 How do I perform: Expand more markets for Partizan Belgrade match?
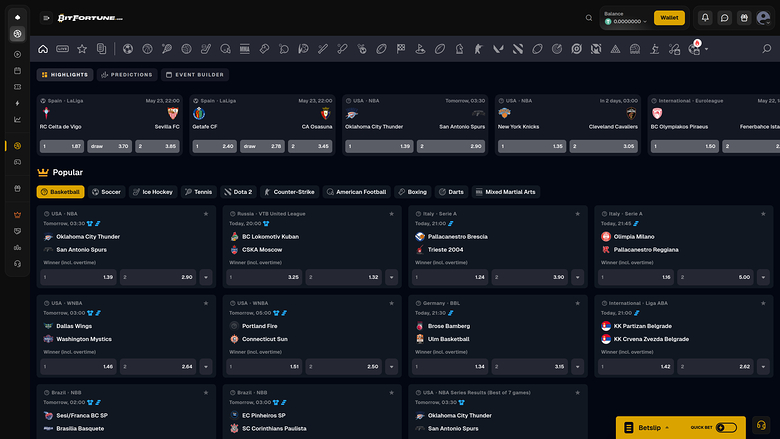[763, 367]
